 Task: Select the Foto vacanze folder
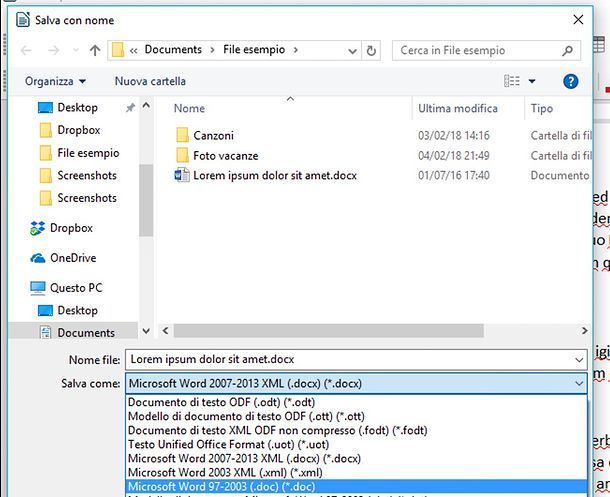[x=226, y=156]
